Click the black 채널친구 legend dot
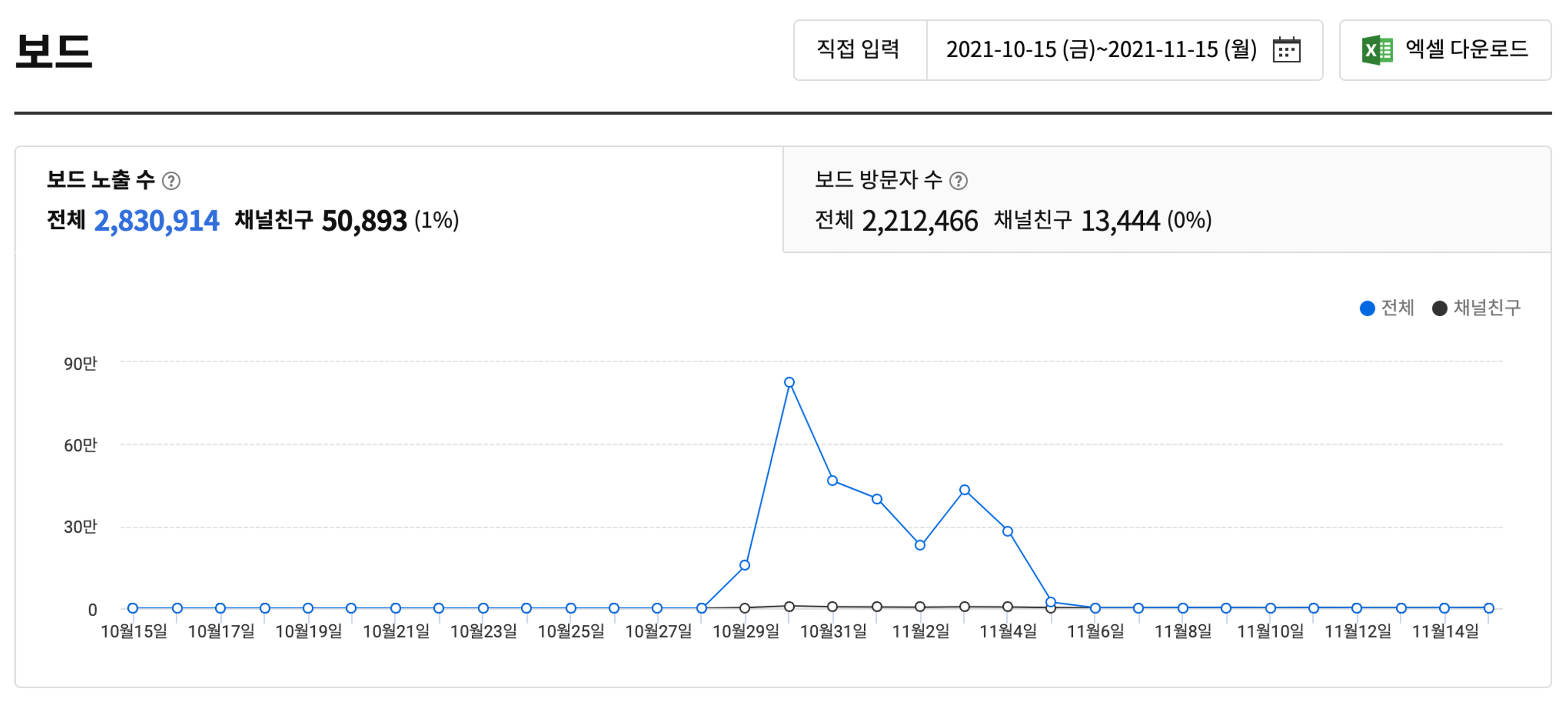 (1440, 309)
